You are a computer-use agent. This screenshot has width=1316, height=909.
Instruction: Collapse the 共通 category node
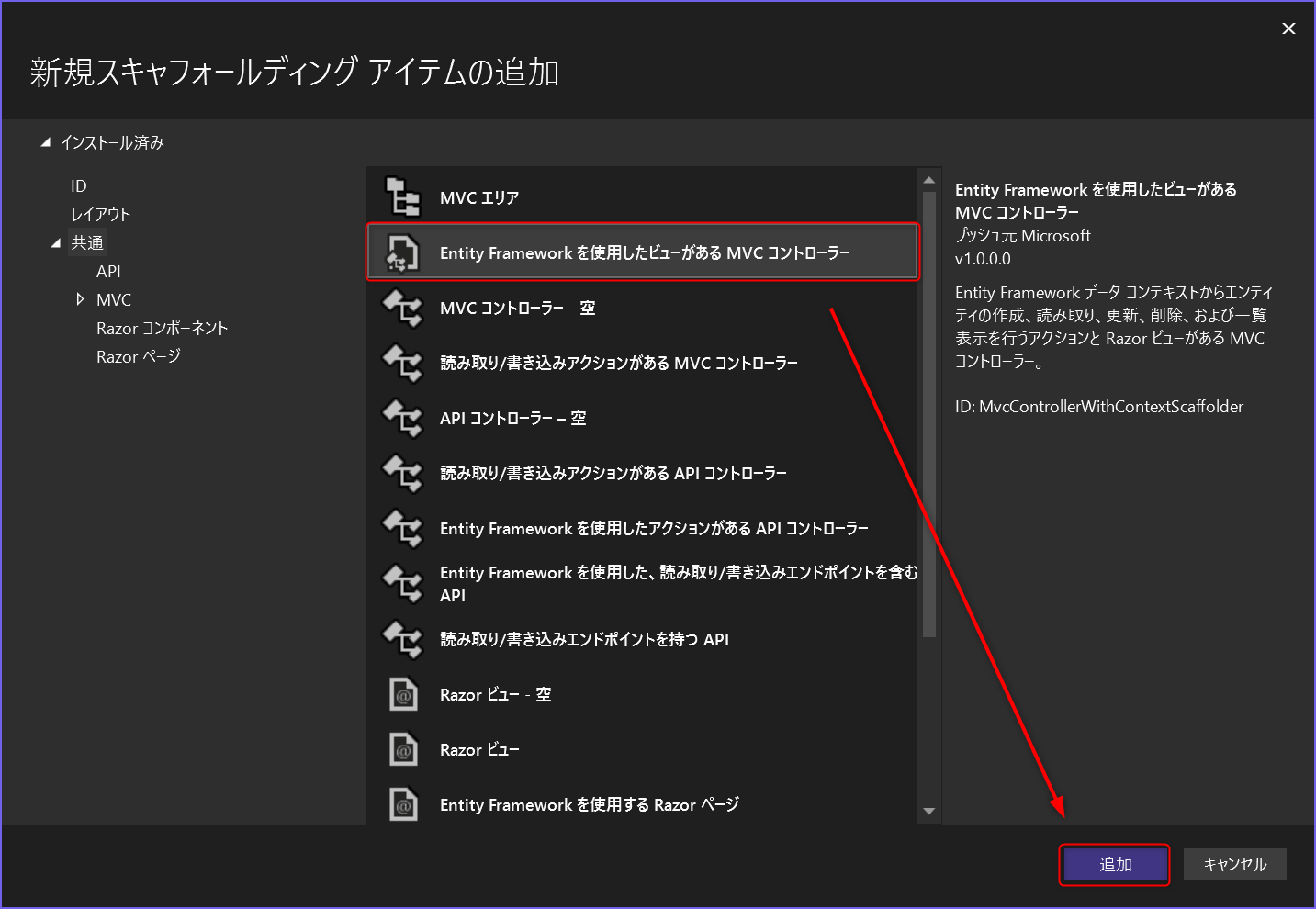click(x=57, y=241)
